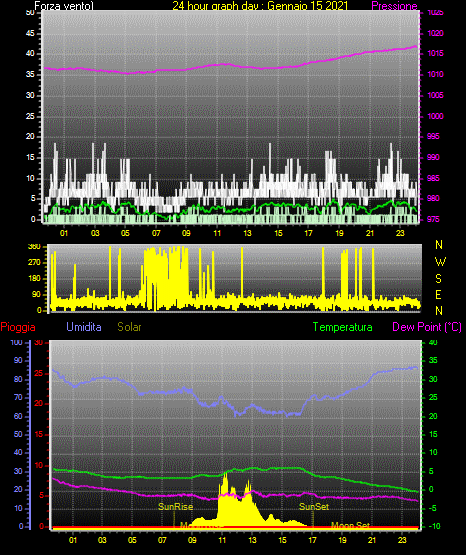Click the 45 value on wind speed axis
This screenshot has width=466, height=555.
30,33
